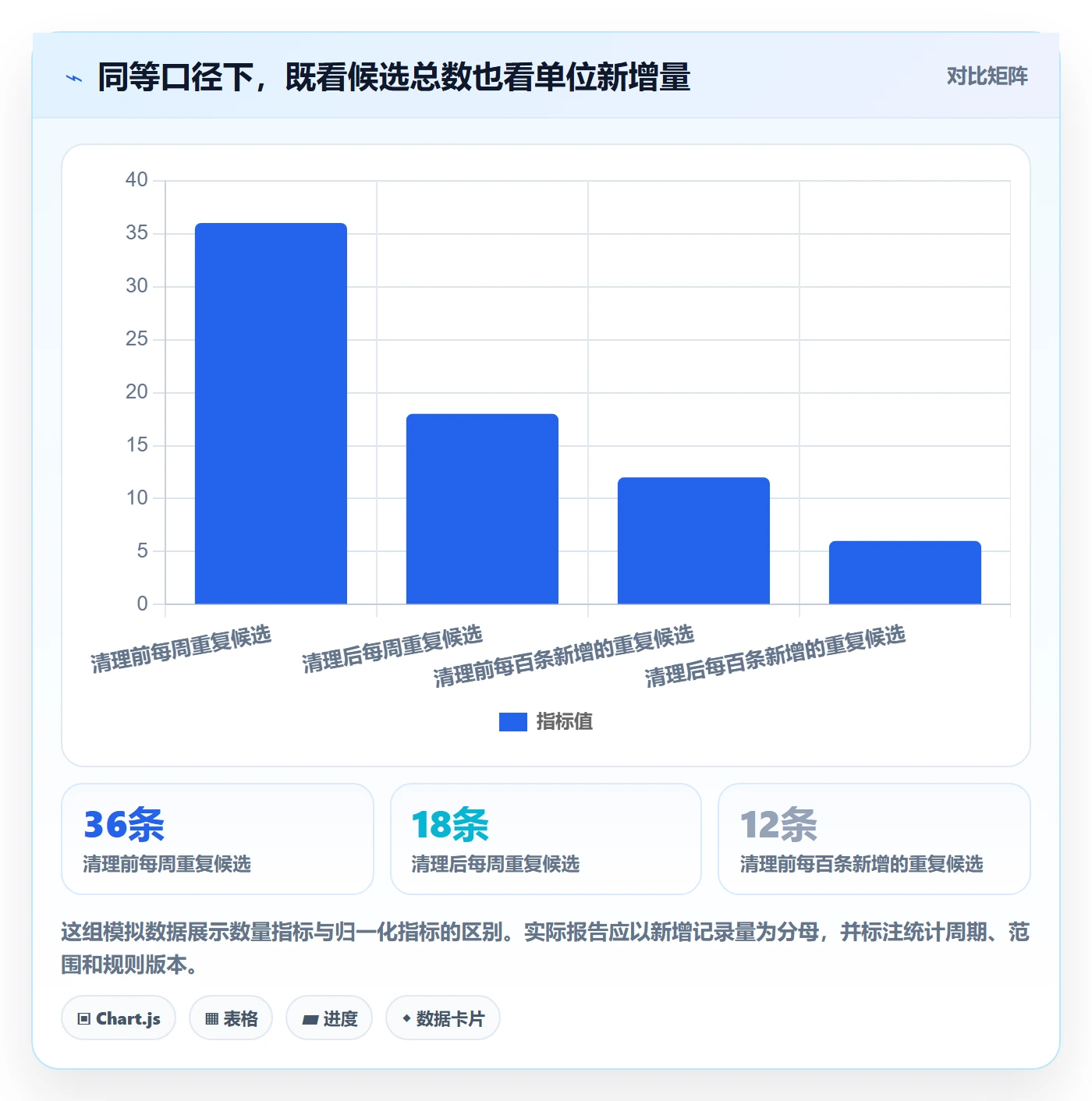Screen dimensions: 1092x1101
Task: Click x-axis label 清理后每周重复候选
Action: pos(392,649)
